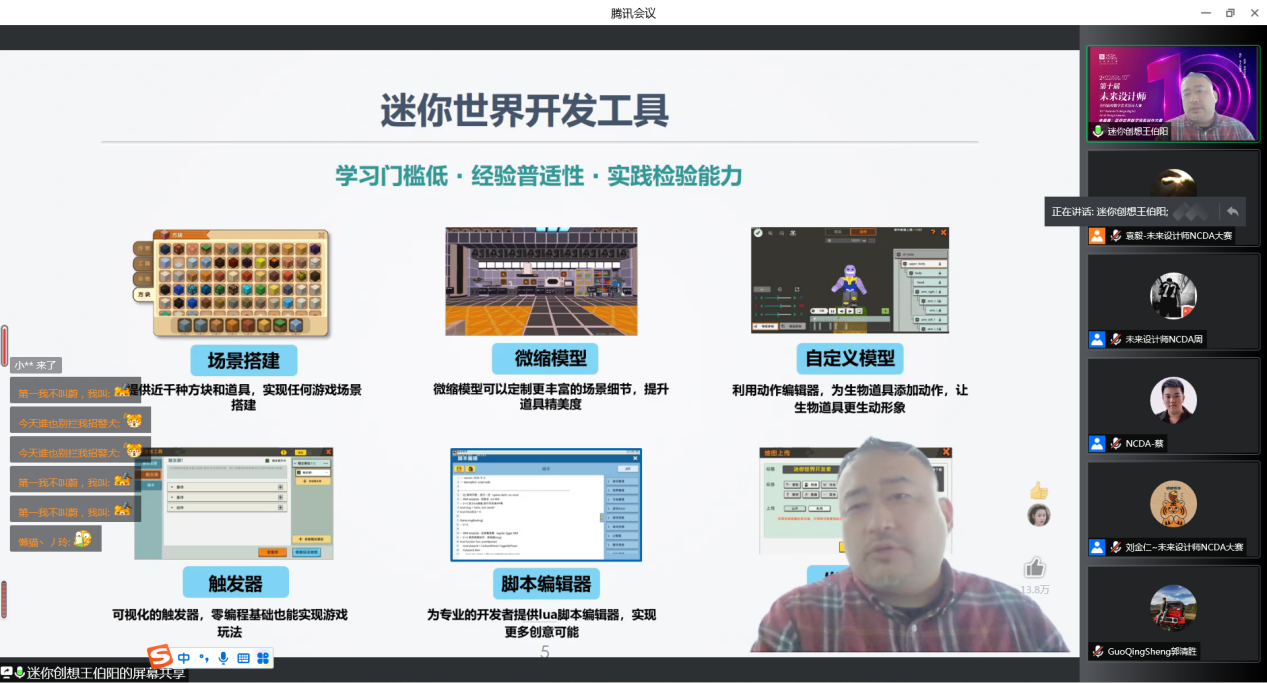
Task: Open the Sogou toolbox four-square icon
Action: pyautogui.click(x=263, y=658)
